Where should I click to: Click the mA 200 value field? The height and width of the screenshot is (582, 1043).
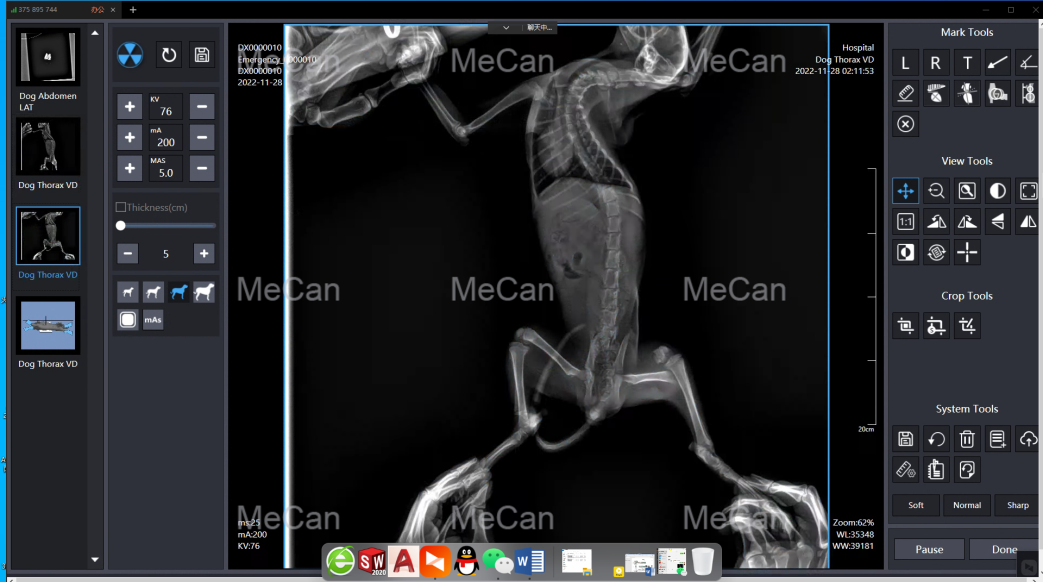[x=166, y=138]
